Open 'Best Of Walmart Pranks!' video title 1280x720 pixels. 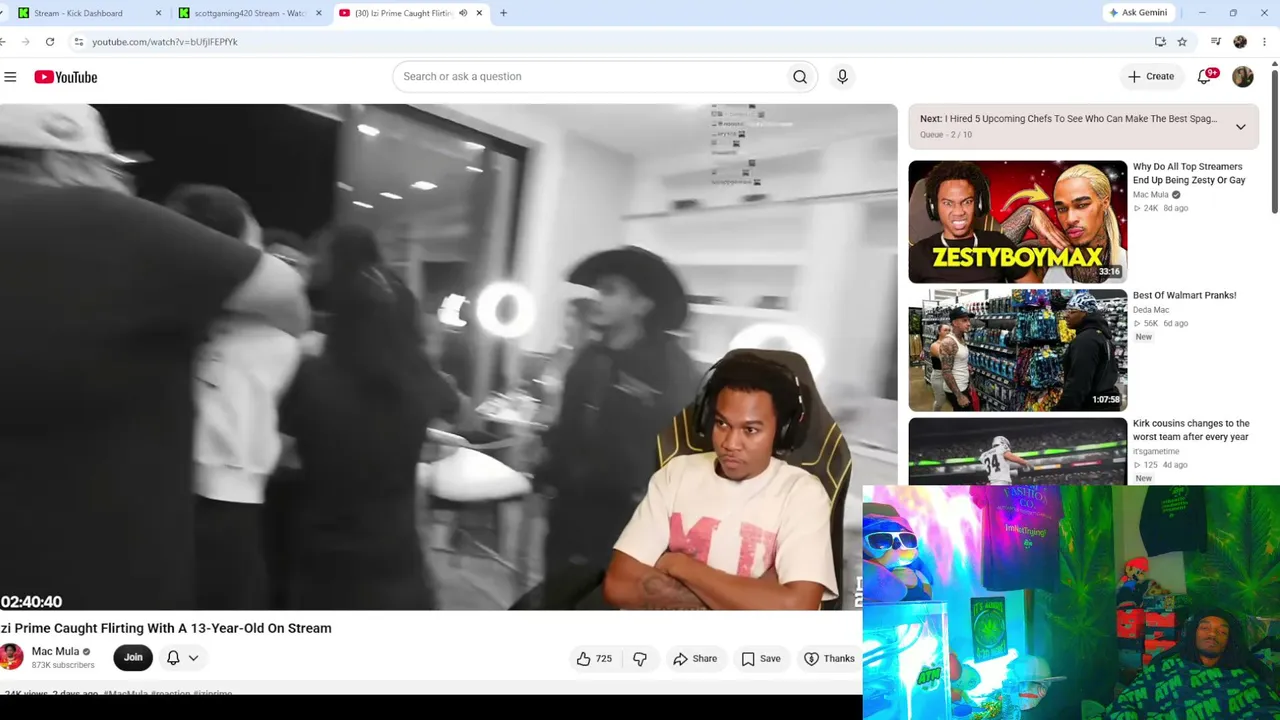(x=1184, y=295)
